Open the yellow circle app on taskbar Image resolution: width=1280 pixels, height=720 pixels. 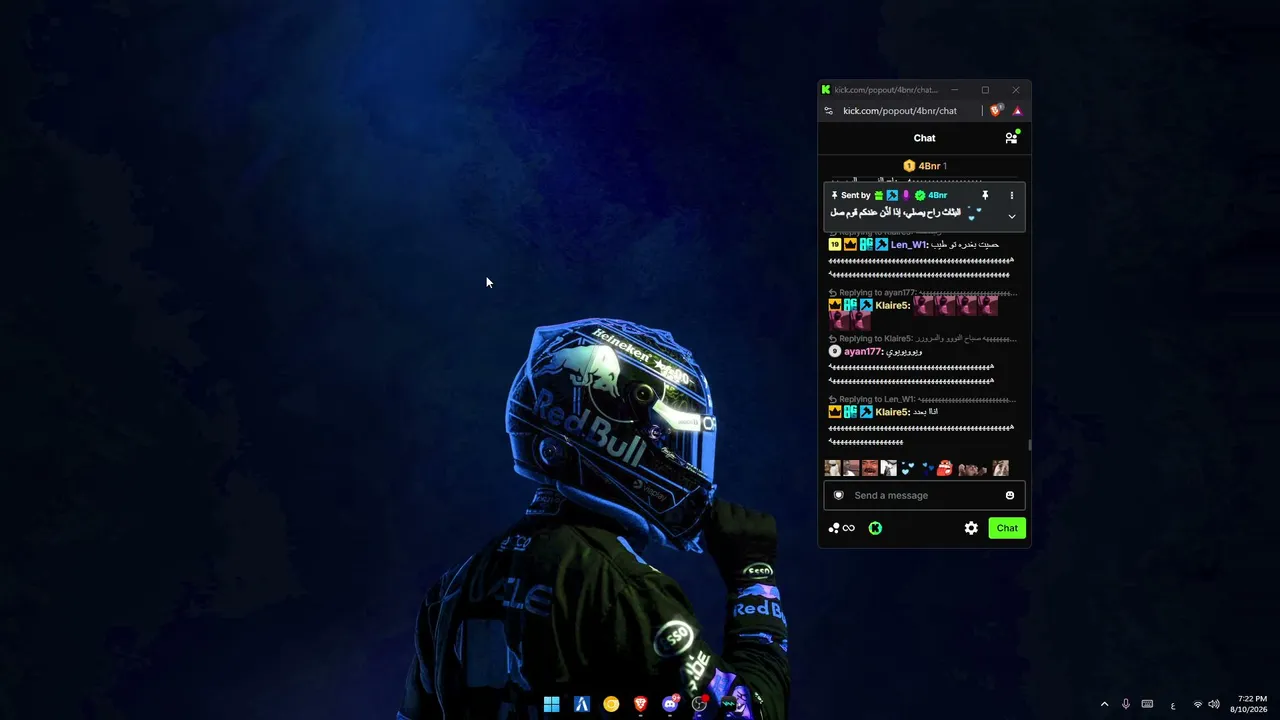610,704
